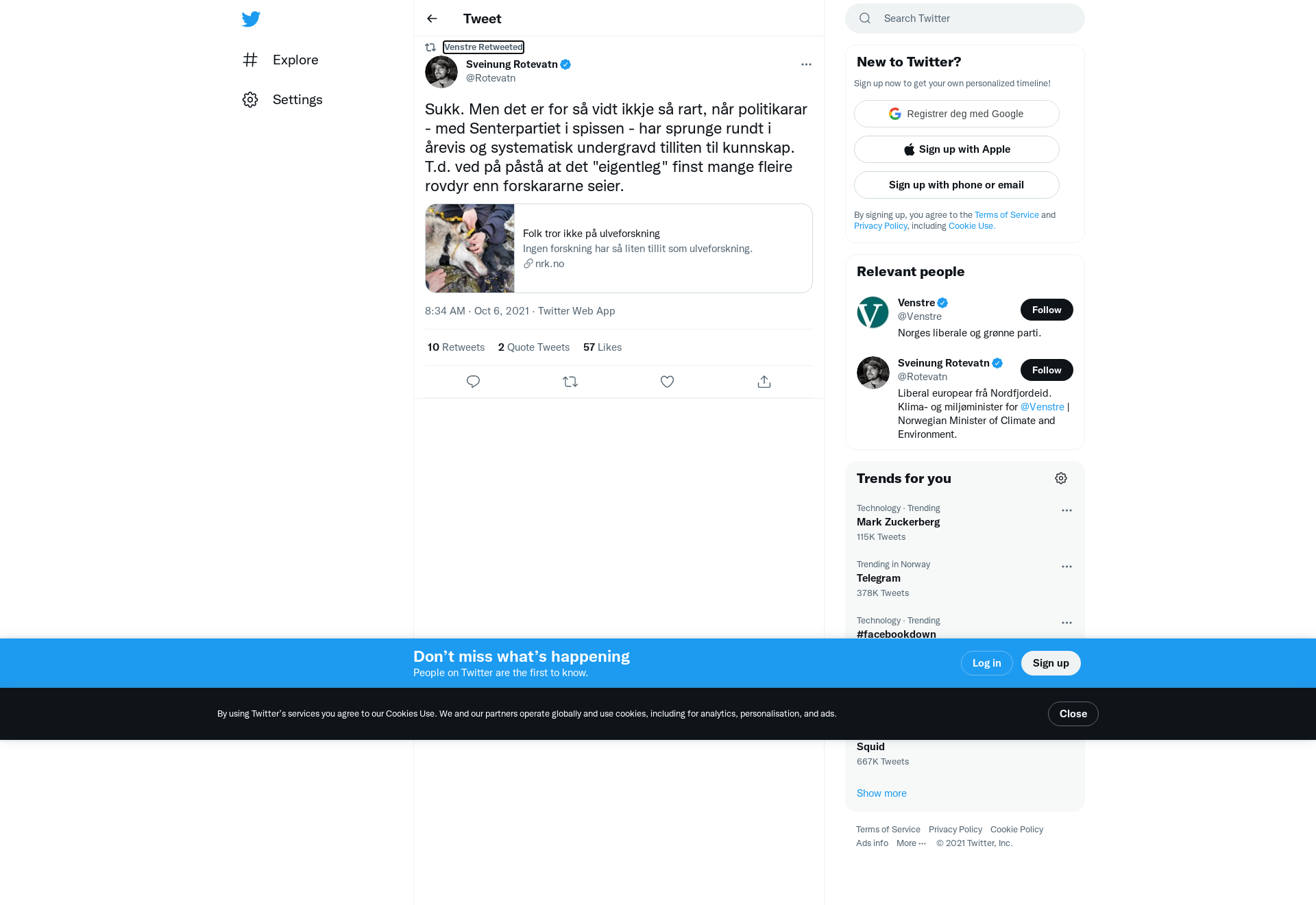
Task: Expand the More footer menu
Action: click(911, 843)
